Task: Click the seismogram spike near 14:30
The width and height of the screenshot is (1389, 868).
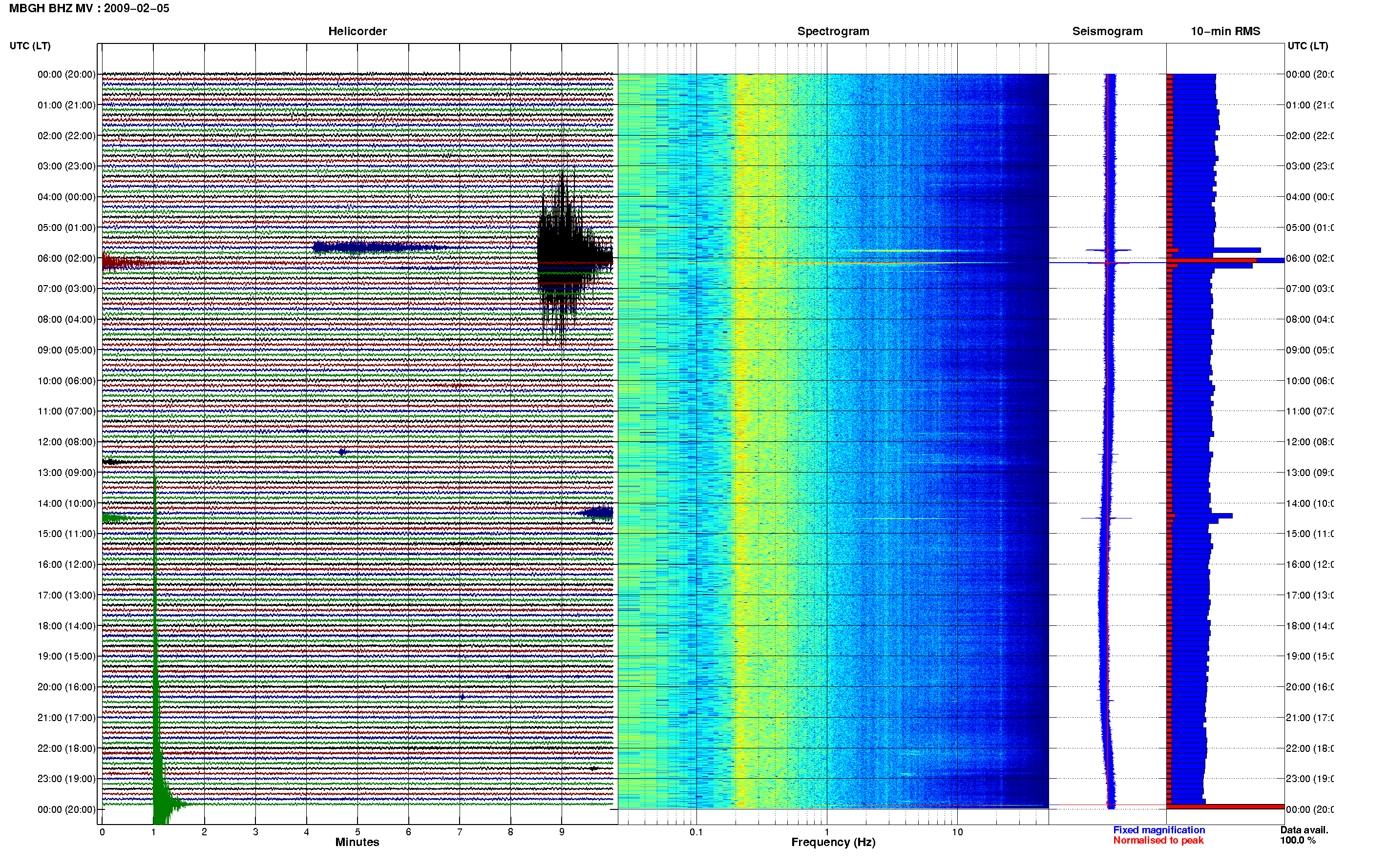Action: [1107, 518]
